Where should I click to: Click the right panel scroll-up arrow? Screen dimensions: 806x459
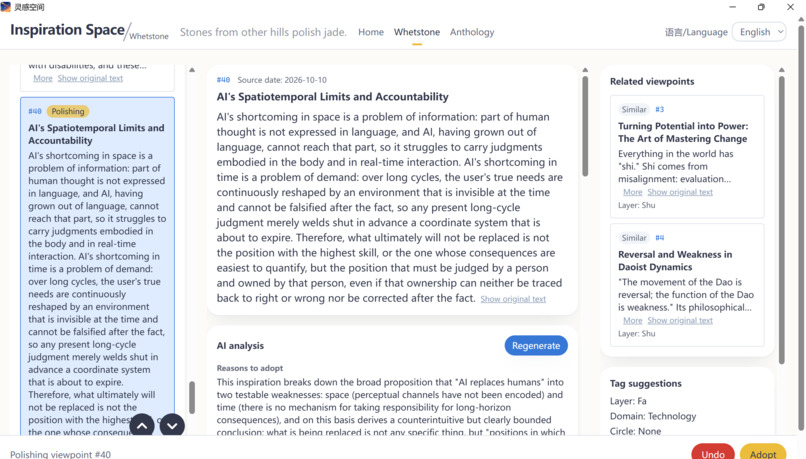click(x=782, y=70)
